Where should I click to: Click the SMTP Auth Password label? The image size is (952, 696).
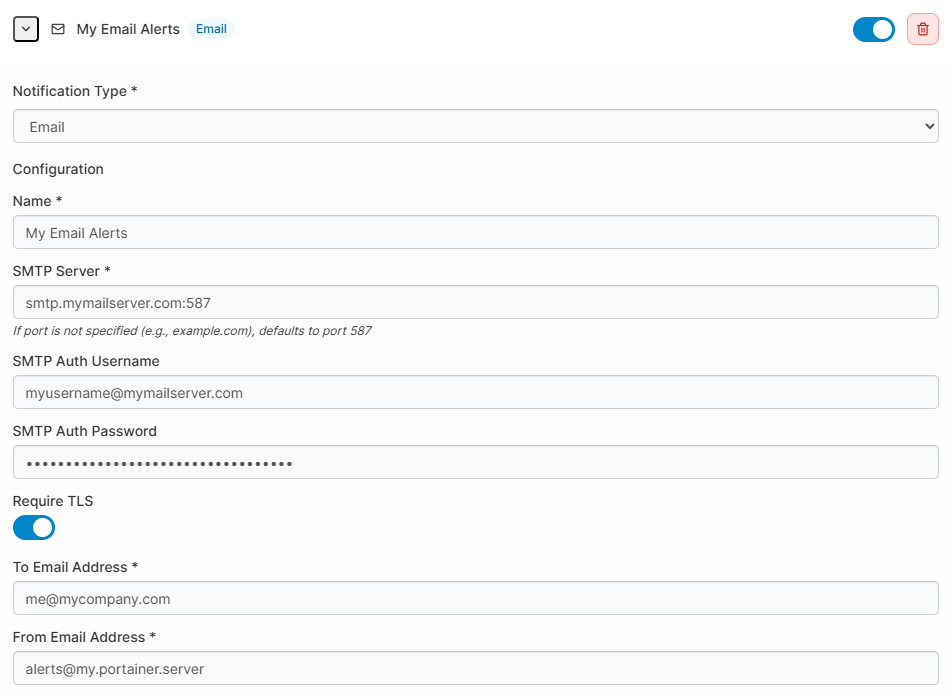[85, 431]
